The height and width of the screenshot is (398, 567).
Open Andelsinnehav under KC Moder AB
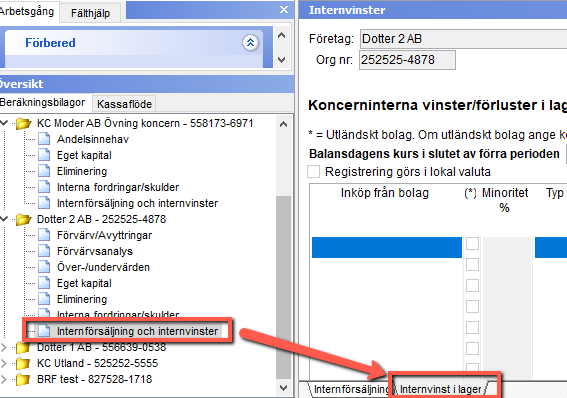click(93, 139)
